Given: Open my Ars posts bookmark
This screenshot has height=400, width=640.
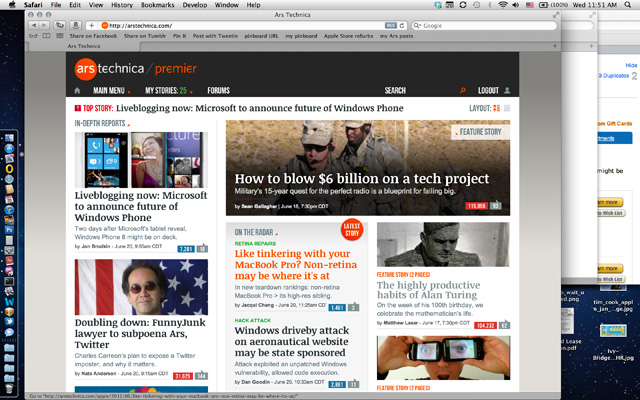Looking at the screenshot, I should [x=396, y=36].
